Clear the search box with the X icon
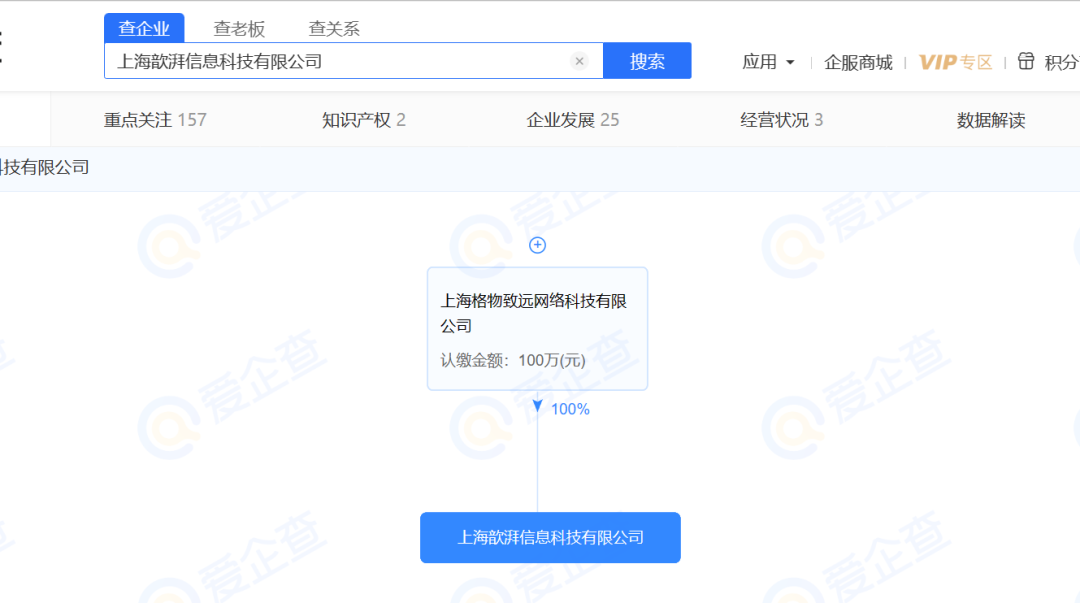 pos(579,61)
